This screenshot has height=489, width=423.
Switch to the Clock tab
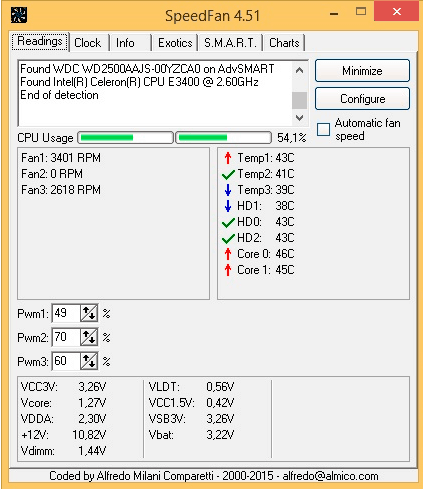coord(88,43)
